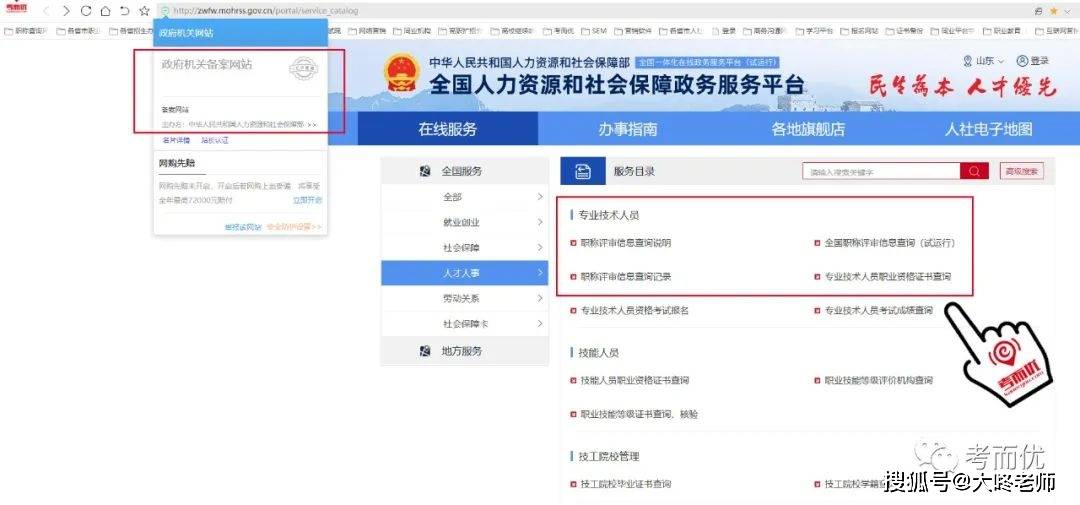Click the orange 安全防护设置 link in popup

(x=294, y=227)
